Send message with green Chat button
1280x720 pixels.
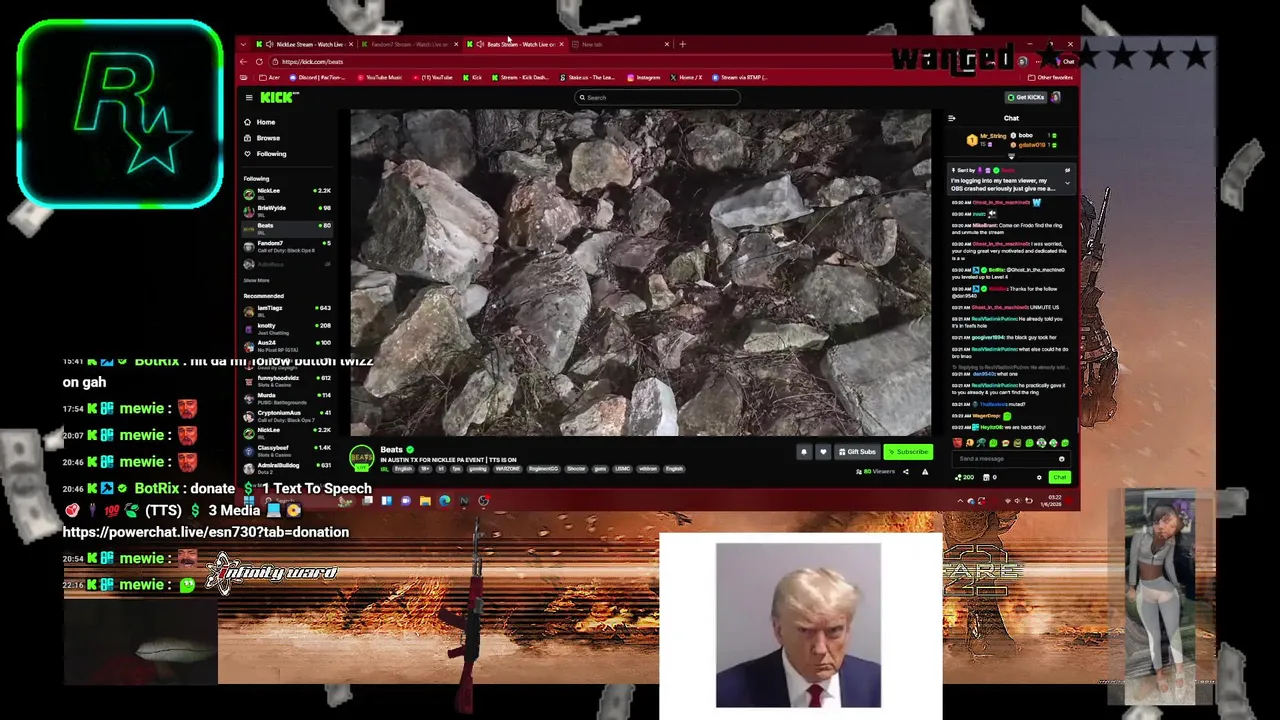coord(1060,477)
